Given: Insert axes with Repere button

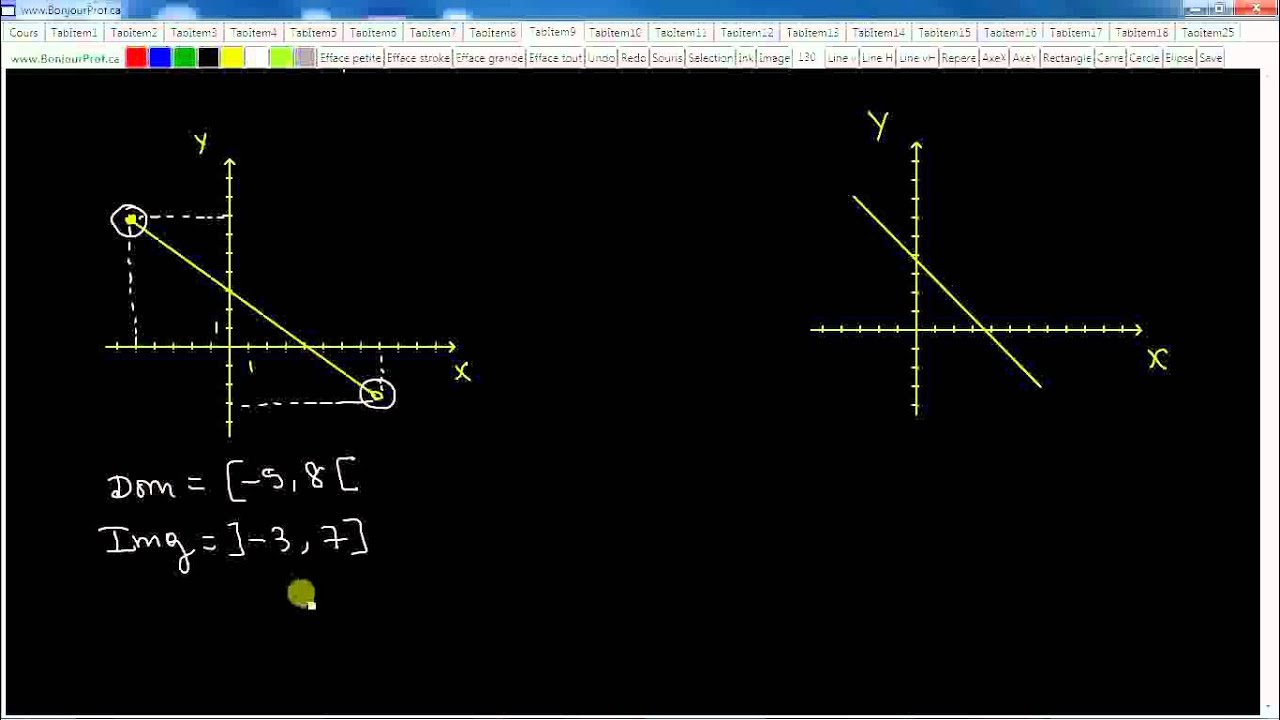Looking at the screenshot, I should pos(959,58).
